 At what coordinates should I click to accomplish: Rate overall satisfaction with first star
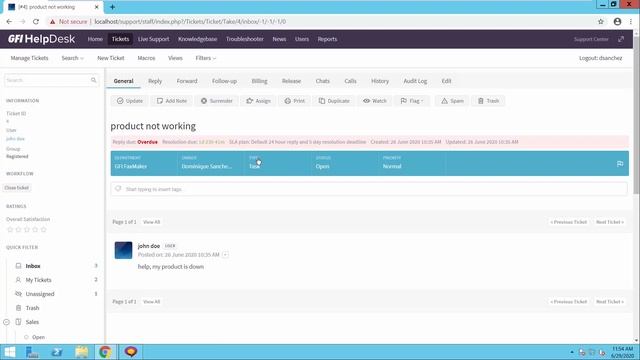[x=10, y=229]
